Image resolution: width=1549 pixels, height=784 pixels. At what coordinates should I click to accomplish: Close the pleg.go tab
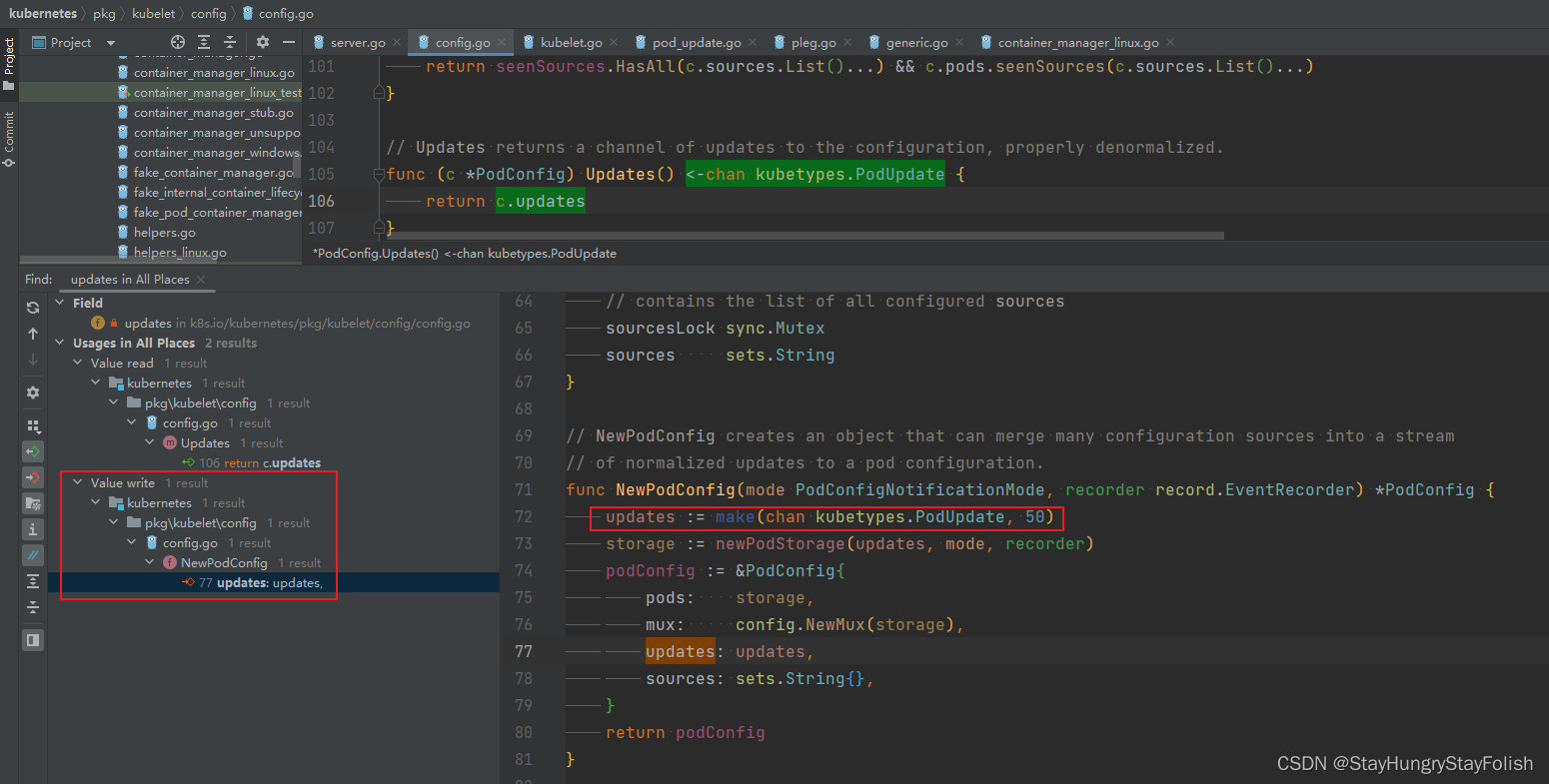(847, 43)
